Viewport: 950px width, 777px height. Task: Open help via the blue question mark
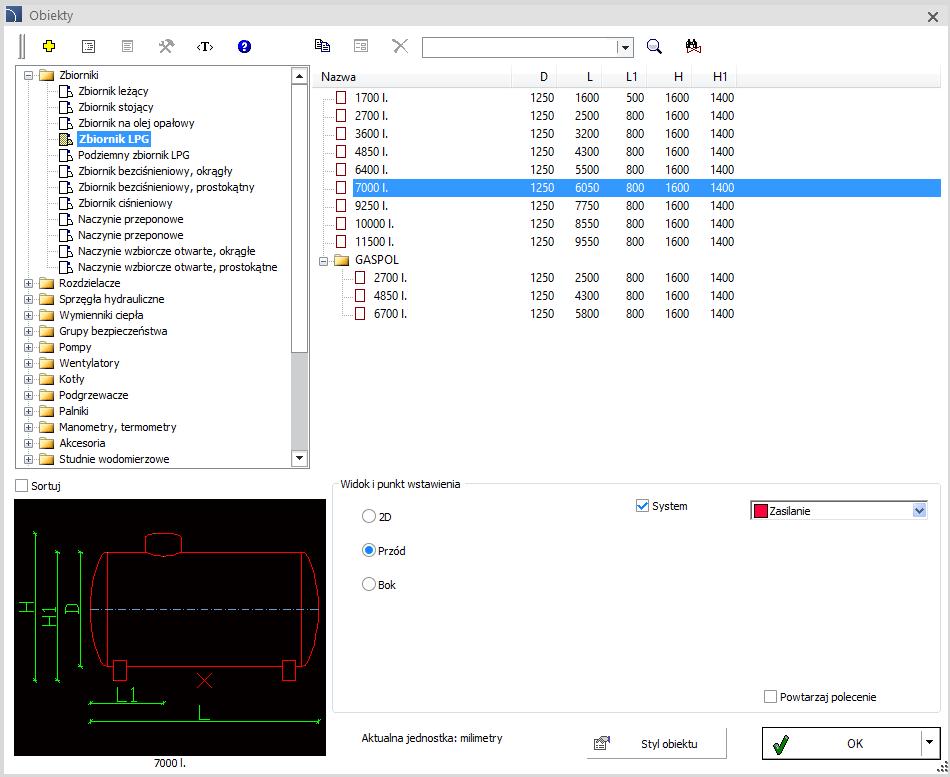click(244, 46)
